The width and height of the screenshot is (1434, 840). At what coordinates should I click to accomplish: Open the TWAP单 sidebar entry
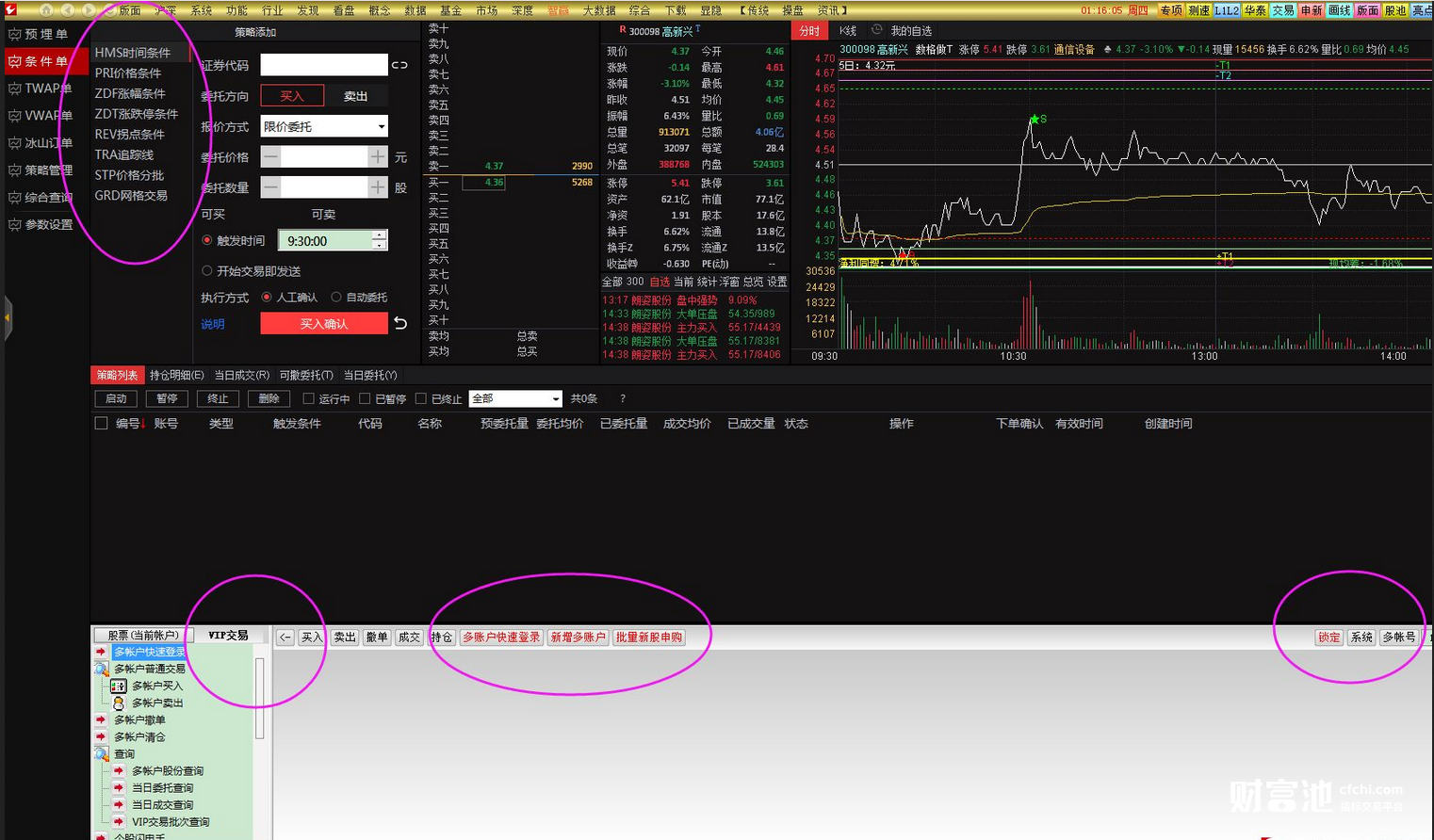pos(45,89)
